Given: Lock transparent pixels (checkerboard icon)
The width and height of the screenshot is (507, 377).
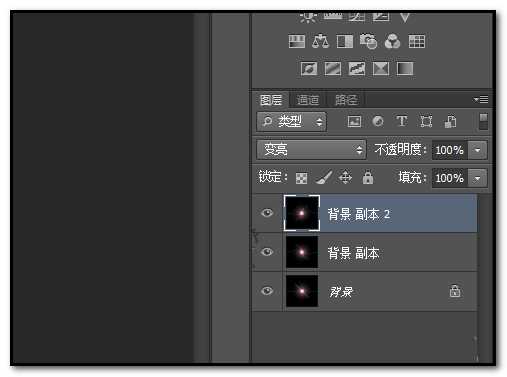Looking at the screenshot, I should click(x=301, y=178).
